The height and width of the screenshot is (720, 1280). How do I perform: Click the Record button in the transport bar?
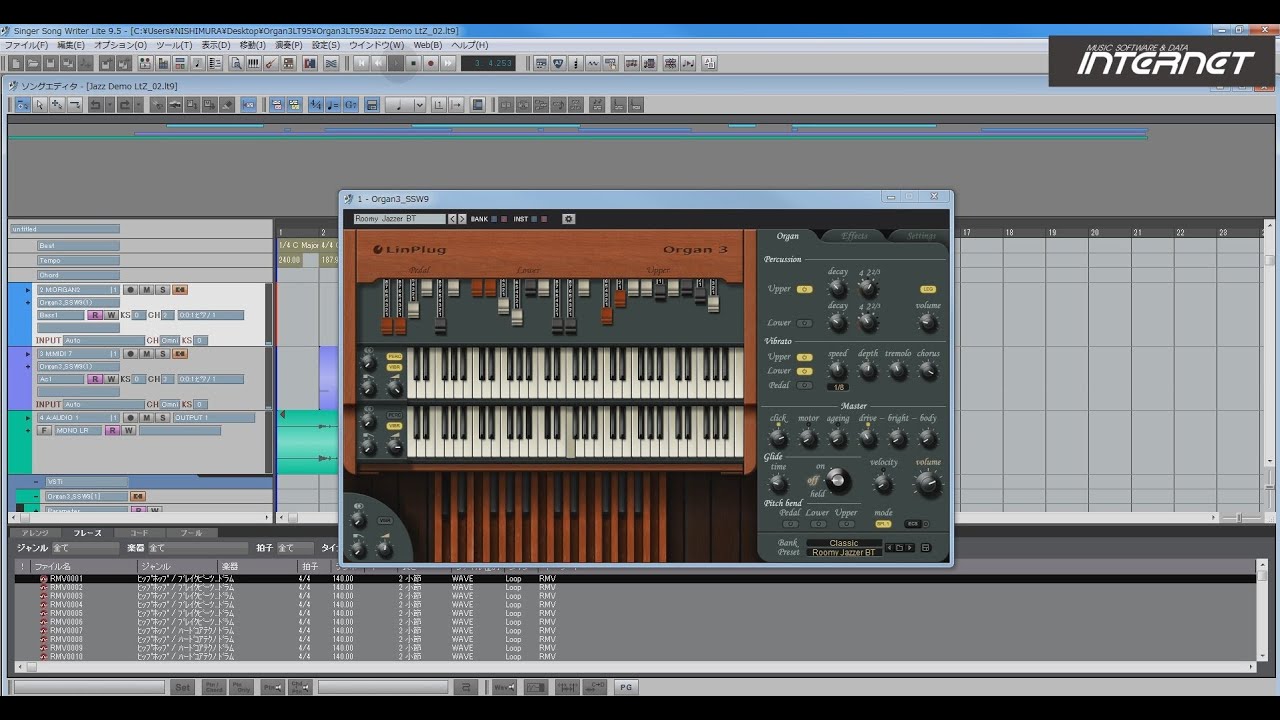[x=430, y=63]
